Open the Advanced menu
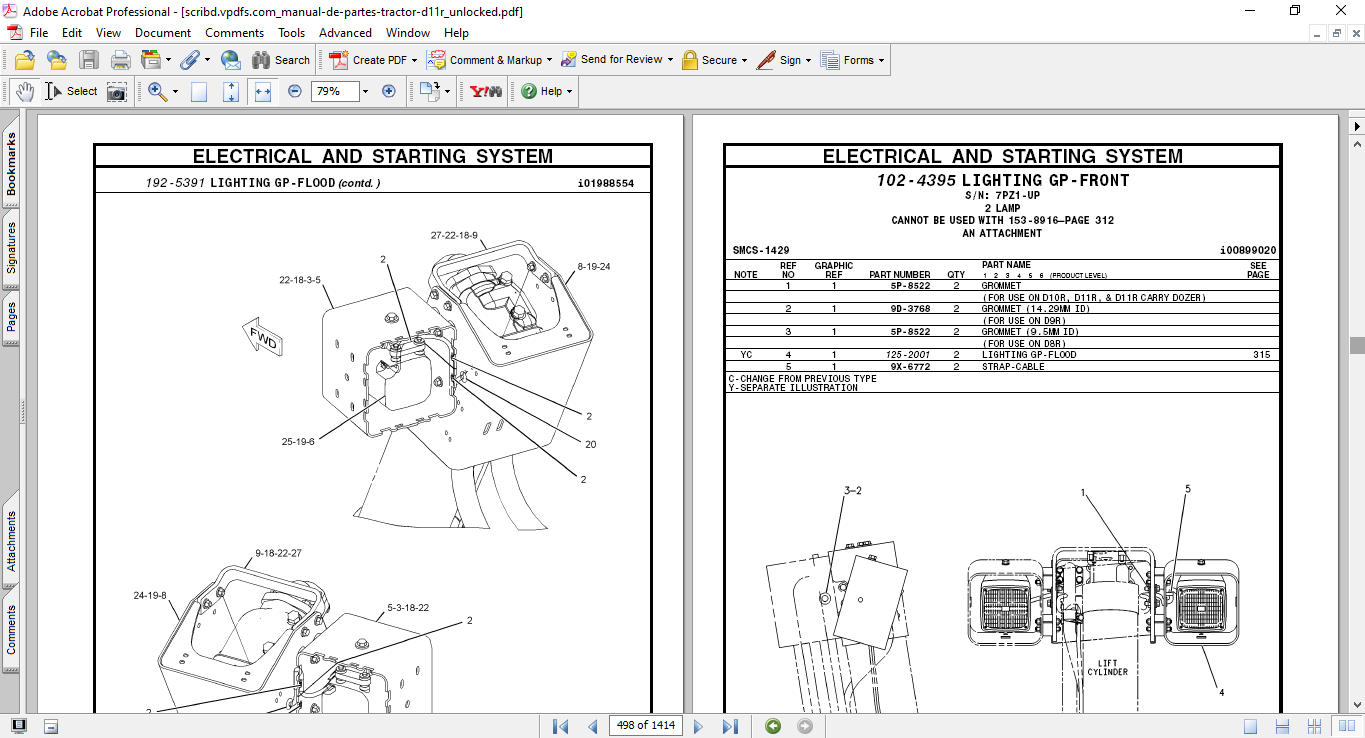1365x738 pixels. pyautogui.click(x=345, y=33)
